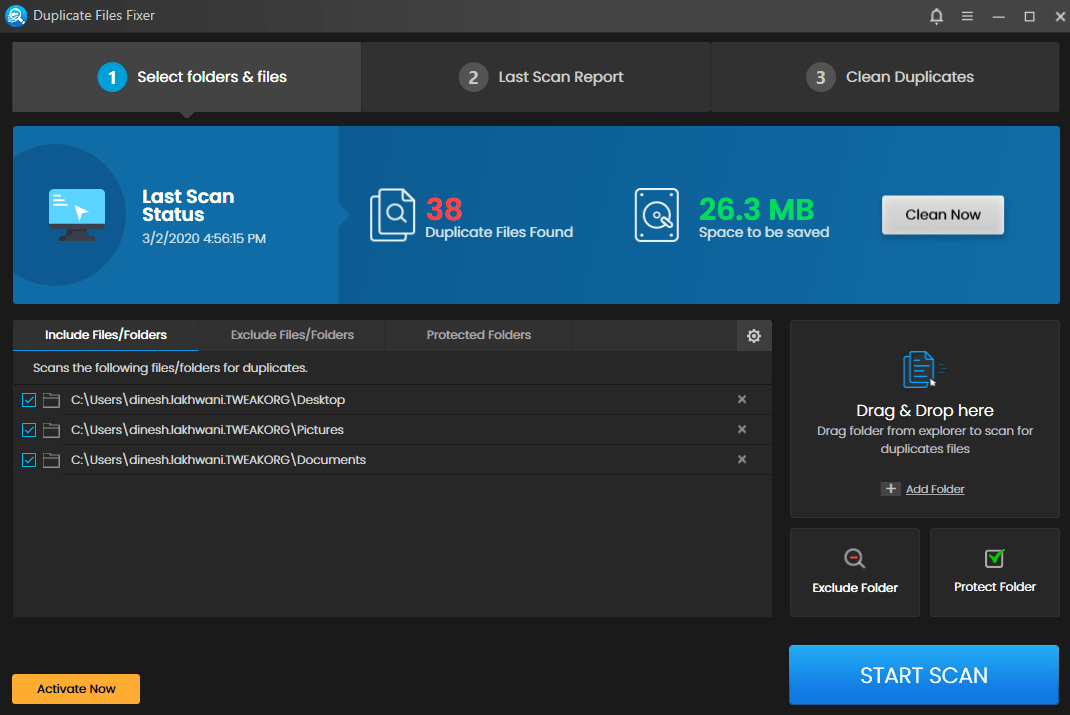Maximize the Duplicate Files Fixer window

coord(1030,16)
